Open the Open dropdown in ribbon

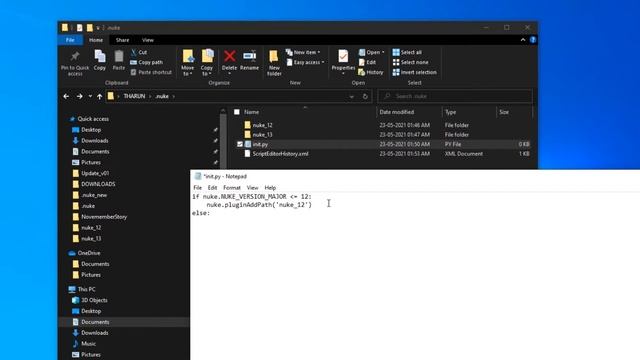point(371,52)
